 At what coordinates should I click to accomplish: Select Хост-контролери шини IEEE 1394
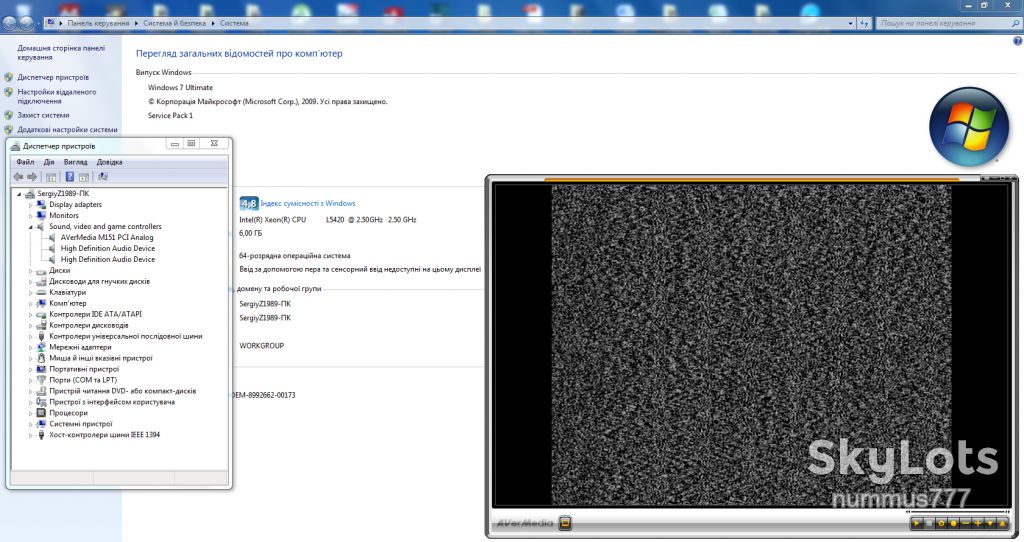104,435
